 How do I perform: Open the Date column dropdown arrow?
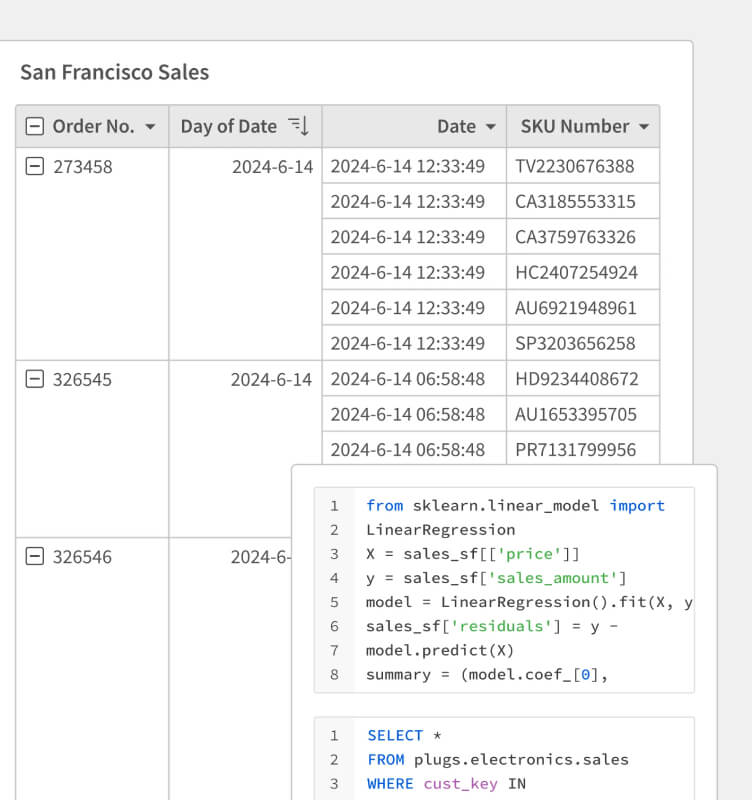[491, 127]
